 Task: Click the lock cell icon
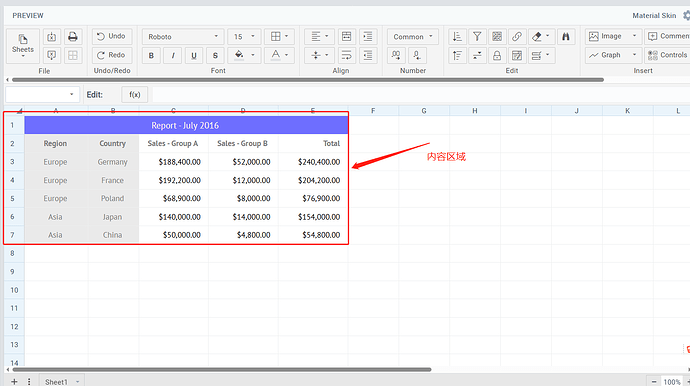click(x=497, y=55)
